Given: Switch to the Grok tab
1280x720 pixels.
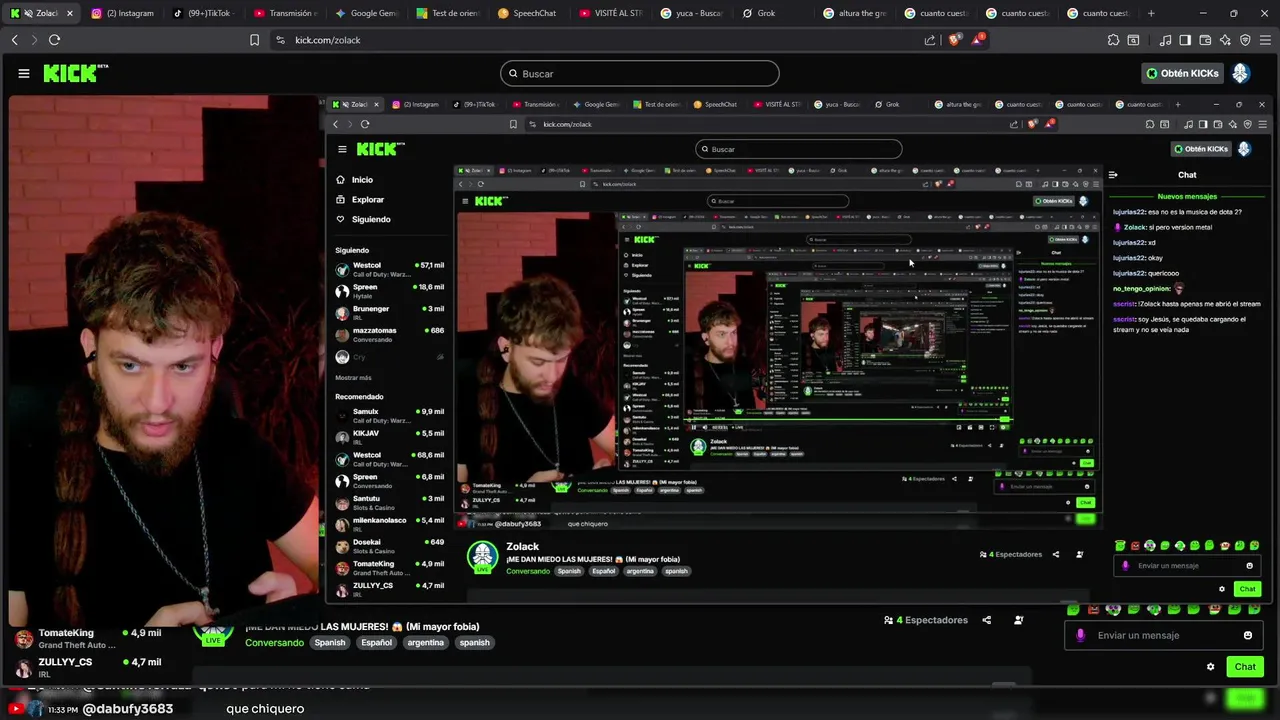Looking at the screenshot, I should 772,13.
